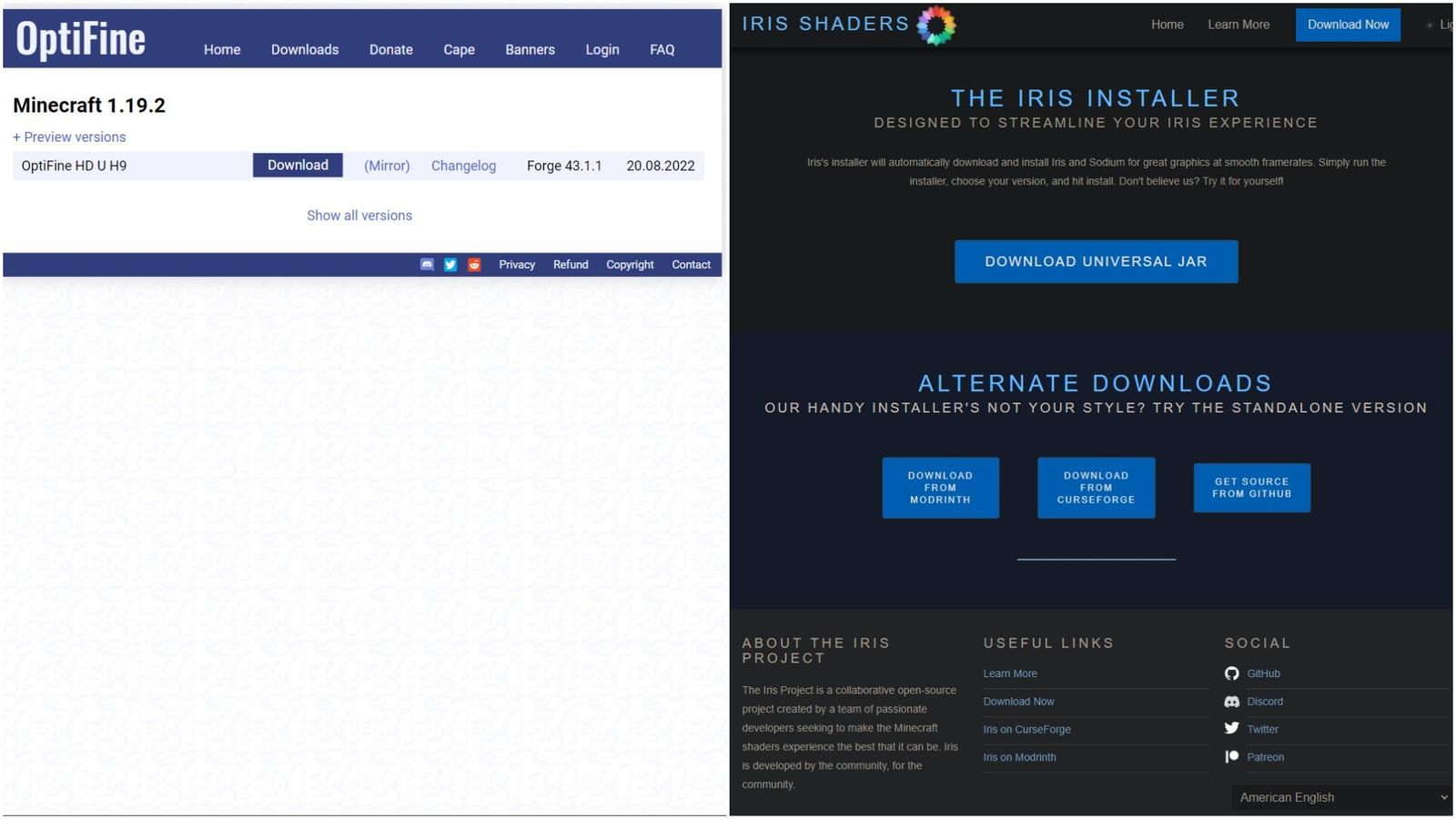The width and height of the screenshot is (1456, 819).
Task: Click Learn More in the Iris navbar
Action: point(1239,25)
